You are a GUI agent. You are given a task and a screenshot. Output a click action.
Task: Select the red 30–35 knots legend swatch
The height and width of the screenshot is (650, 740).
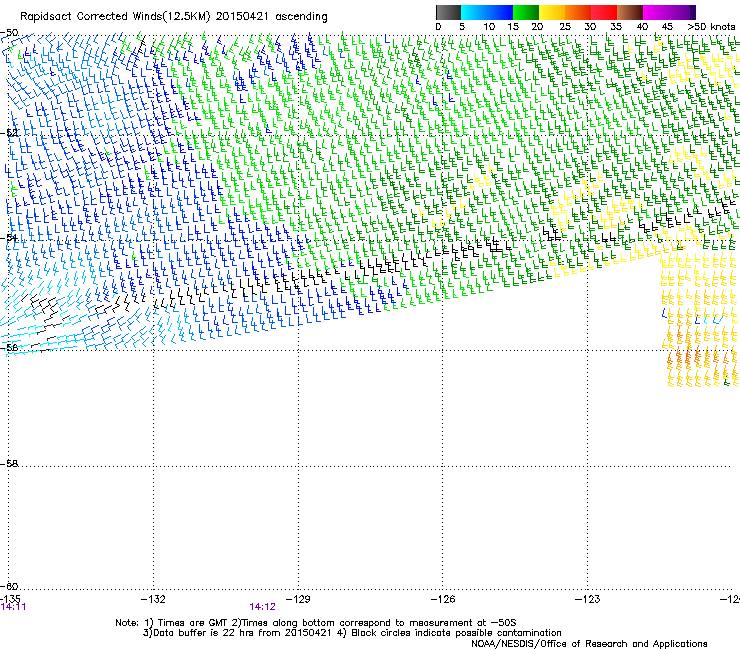click(x=604, y=12)
